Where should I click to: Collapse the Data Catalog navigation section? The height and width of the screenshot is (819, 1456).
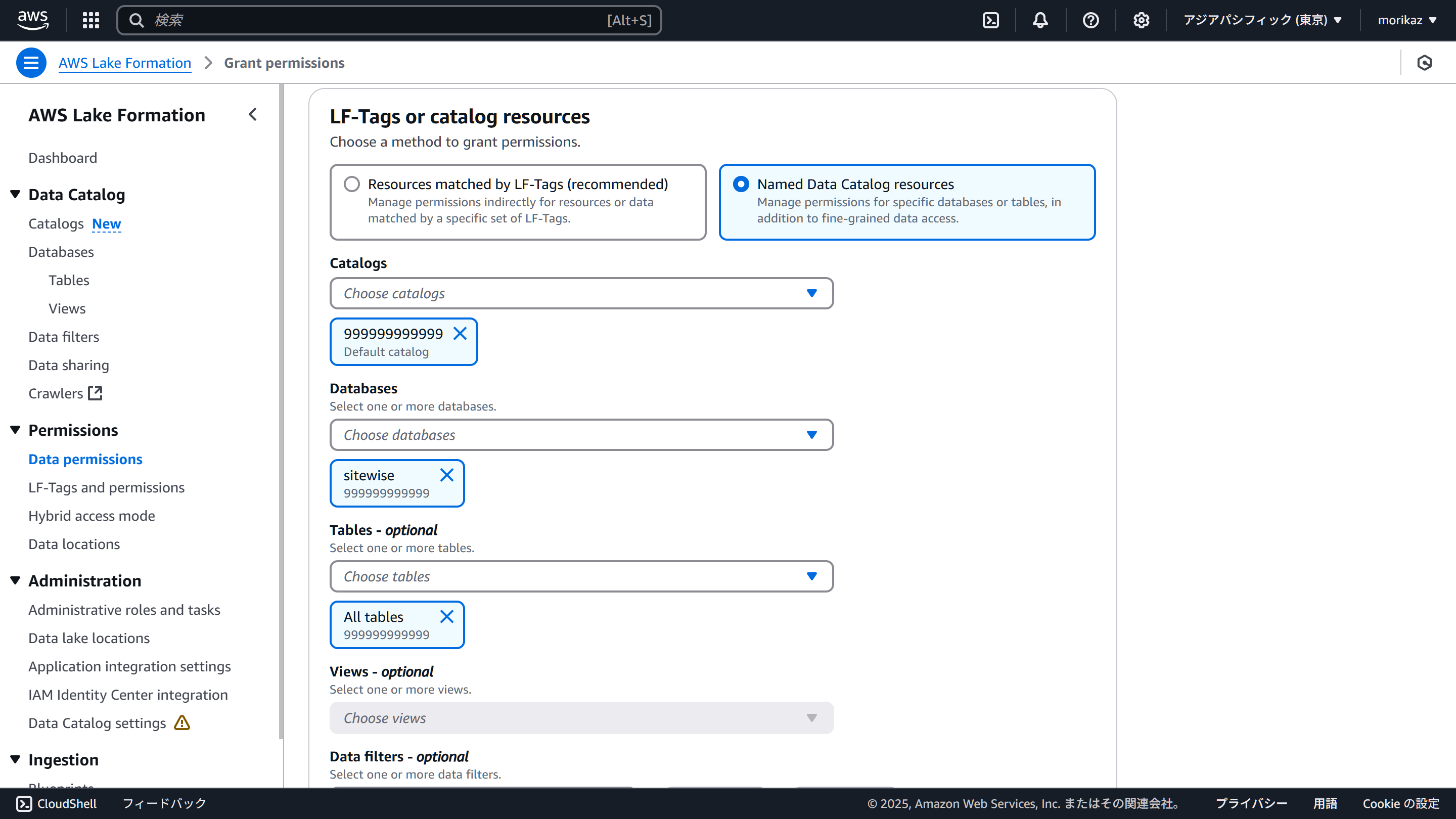(x=15, y=195)
